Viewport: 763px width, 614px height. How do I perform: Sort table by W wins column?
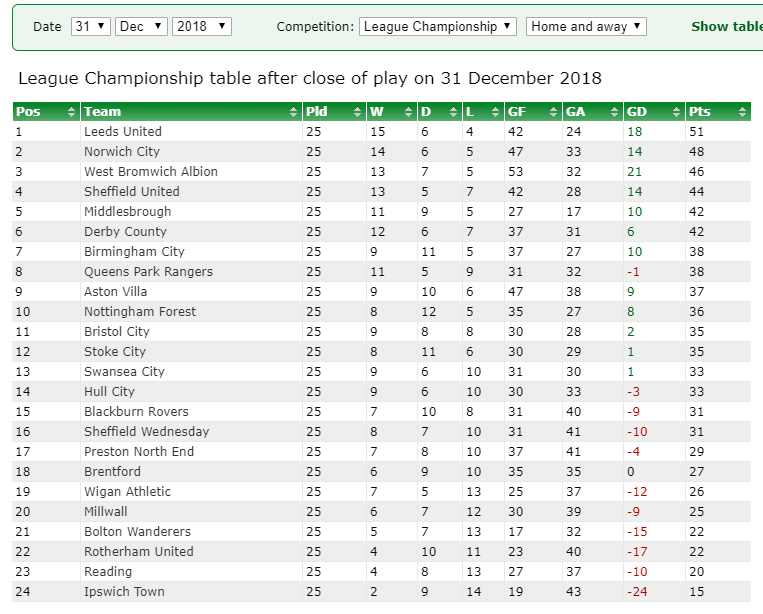click(409, 112)
